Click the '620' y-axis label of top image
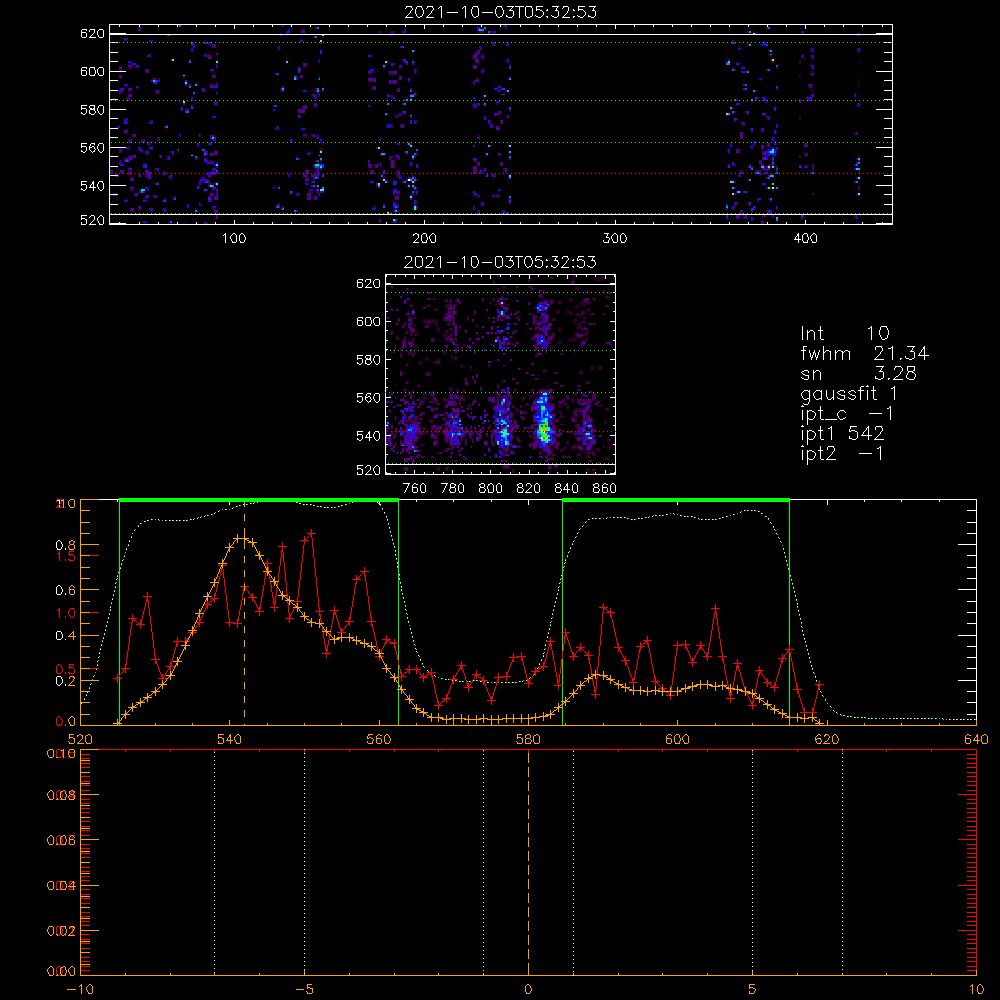 92,33
